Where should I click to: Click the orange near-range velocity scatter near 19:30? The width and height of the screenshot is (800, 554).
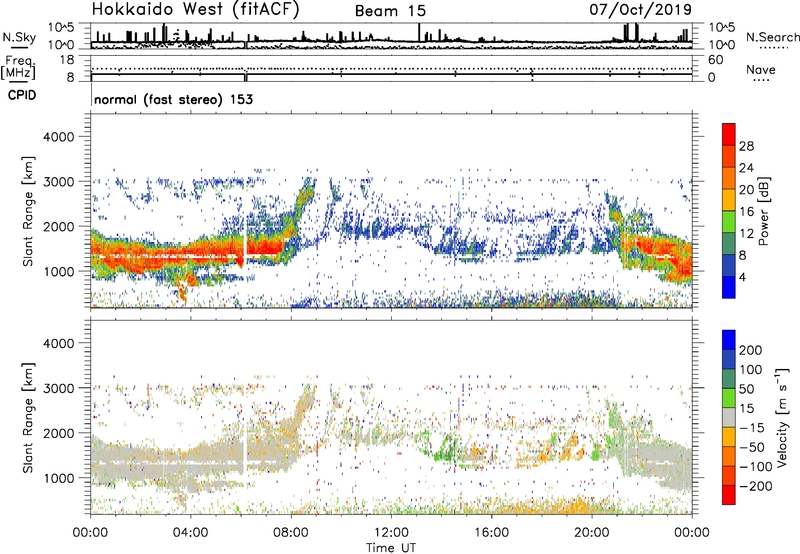[x=579, y=507]
